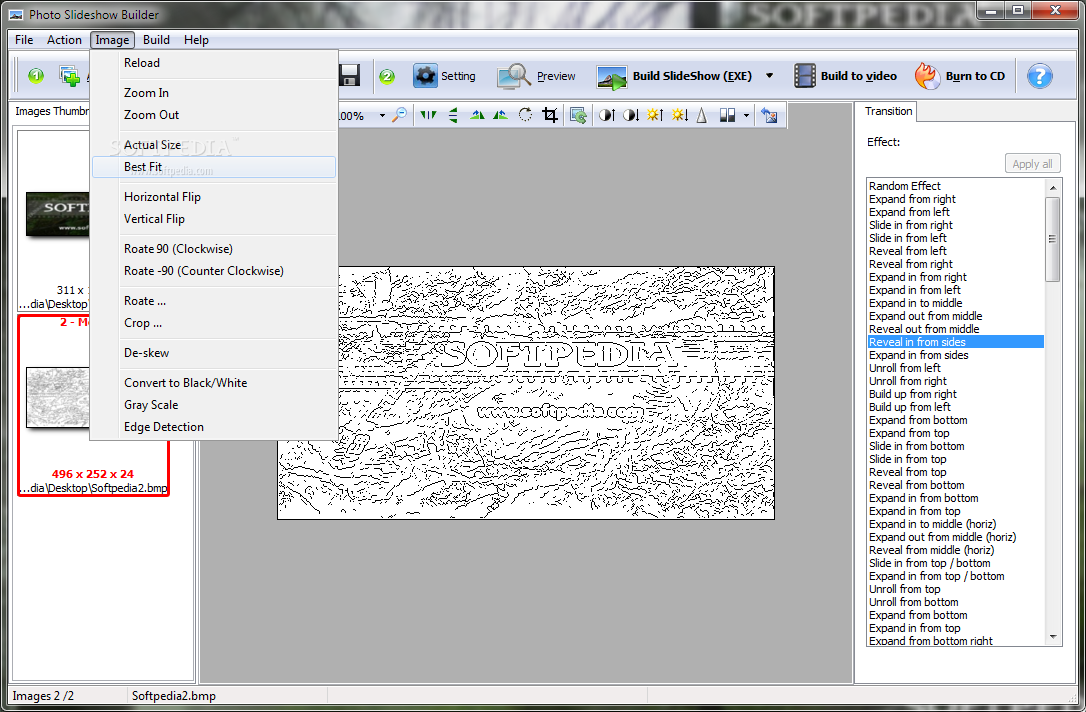This screenshot has width=1086, height=712.
Task: Select 'Slide in from bottom' effect
Action: (956, 446)
